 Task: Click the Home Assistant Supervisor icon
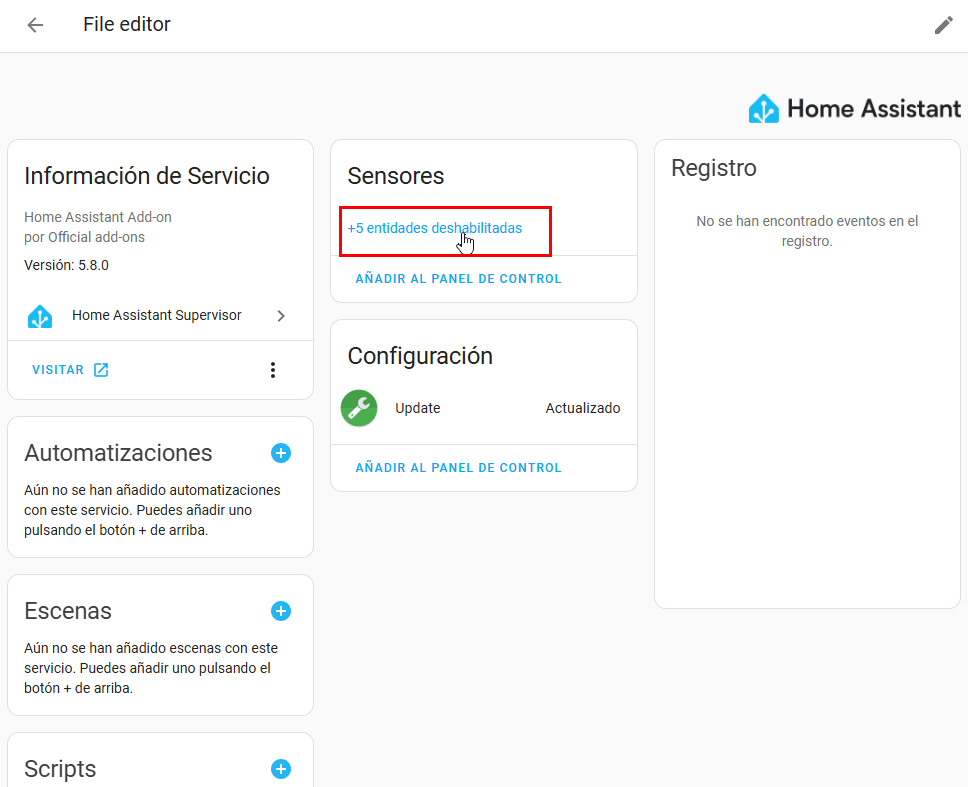[40, 316]
